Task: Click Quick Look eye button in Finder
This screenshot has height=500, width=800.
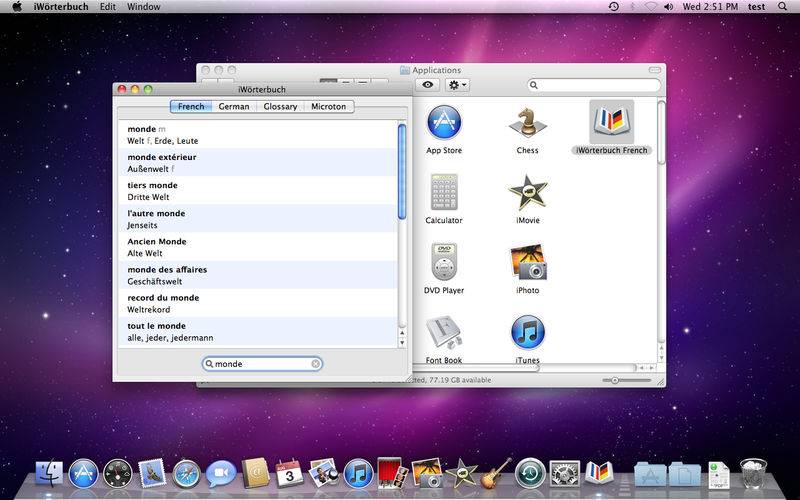Action: 428,85
